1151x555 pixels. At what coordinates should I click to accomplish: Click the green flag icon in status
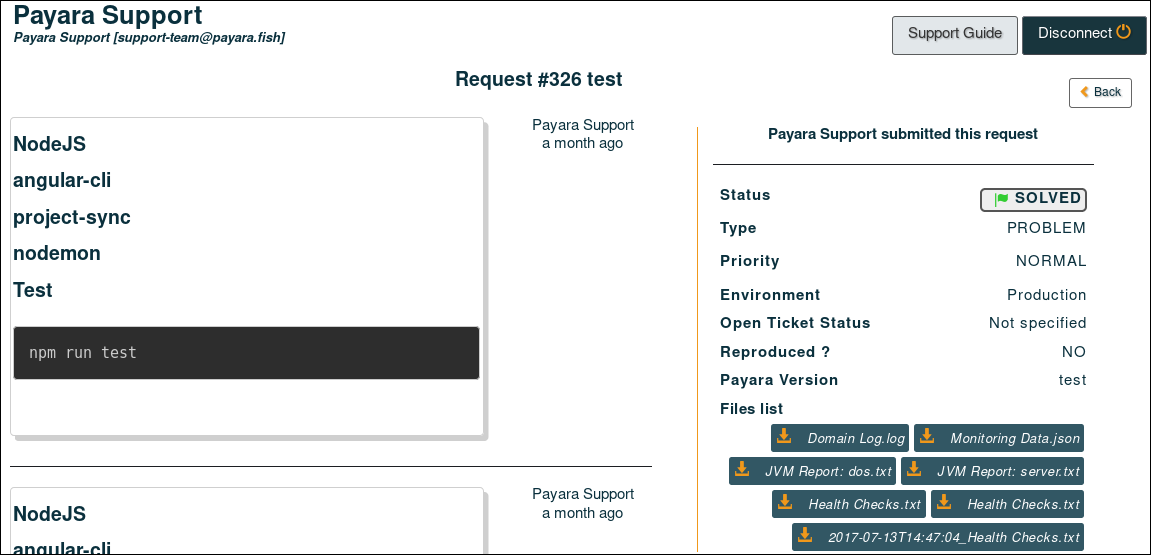click(x=1001, y=199)
